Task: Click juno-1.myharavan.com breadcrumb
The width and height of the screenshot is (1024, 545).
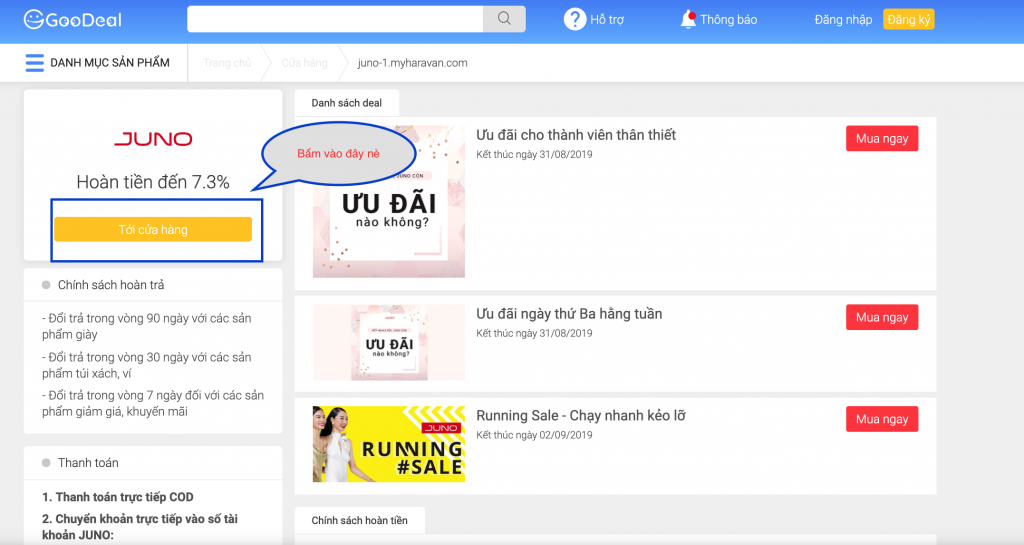Action: coord(413,63)
